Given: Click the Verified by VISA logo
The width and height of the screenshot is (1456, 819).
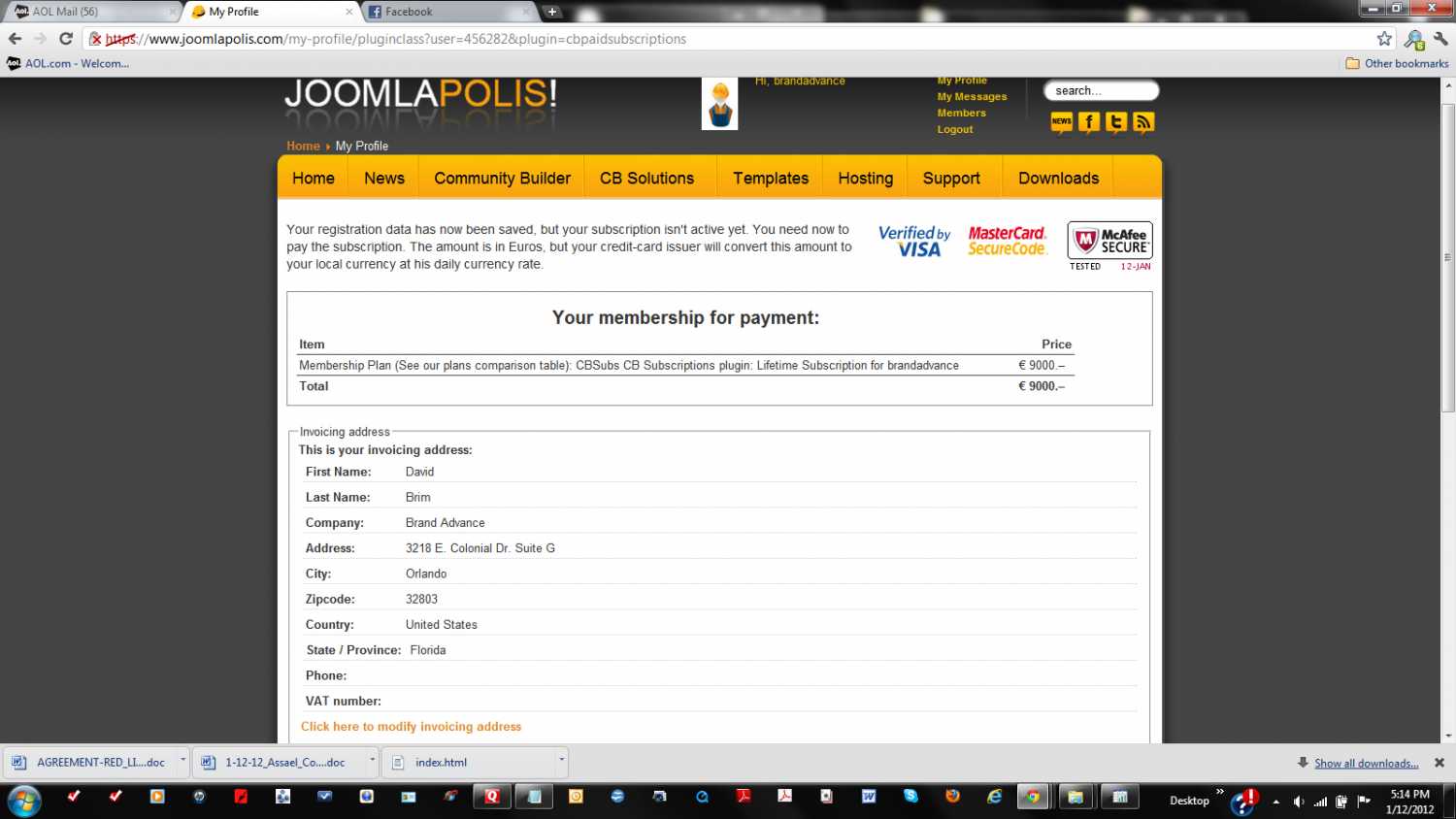Looking at the screenshot, I should 914,242.
